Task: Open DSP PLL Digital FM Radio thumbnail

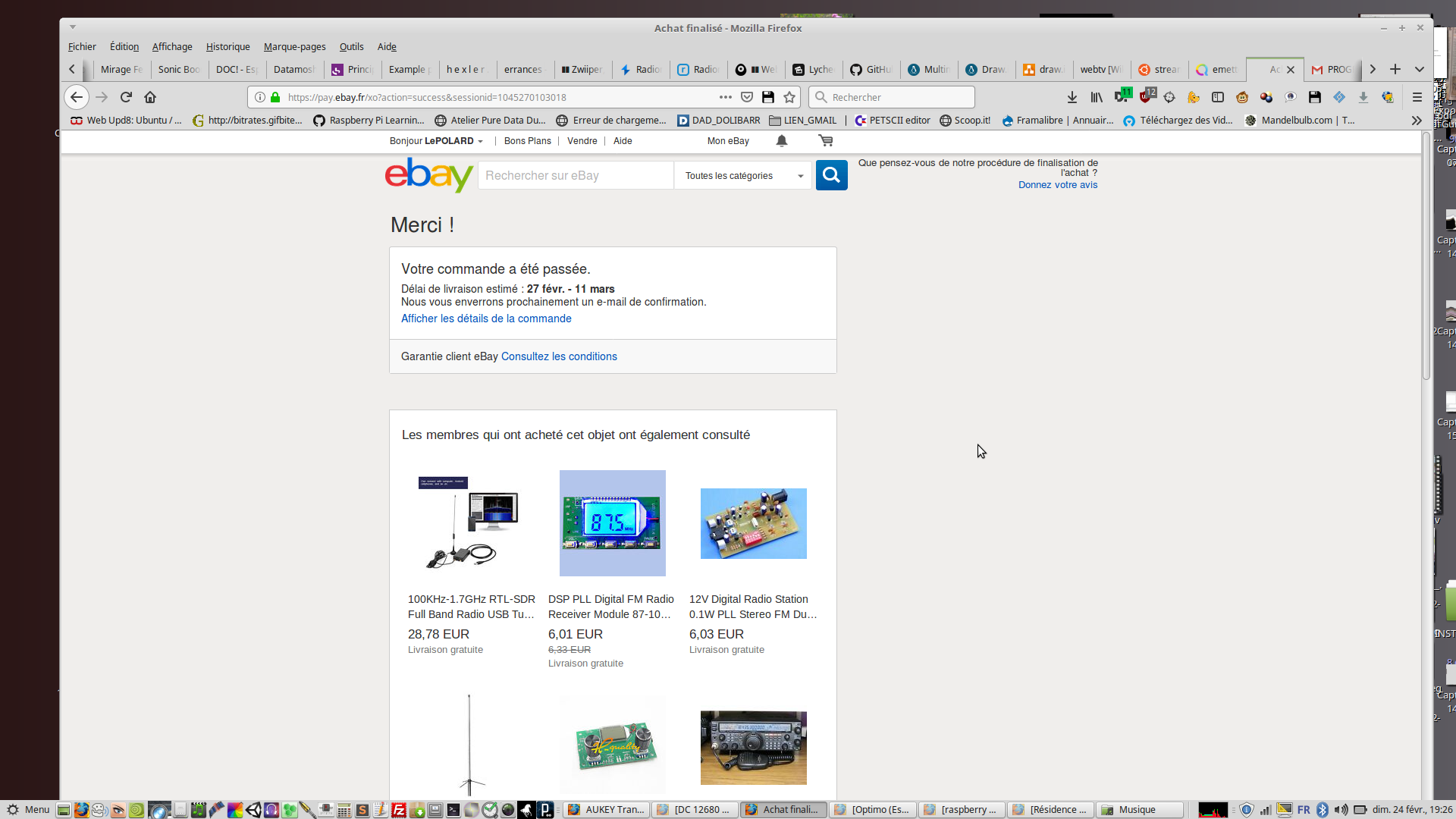Action: 612,523
